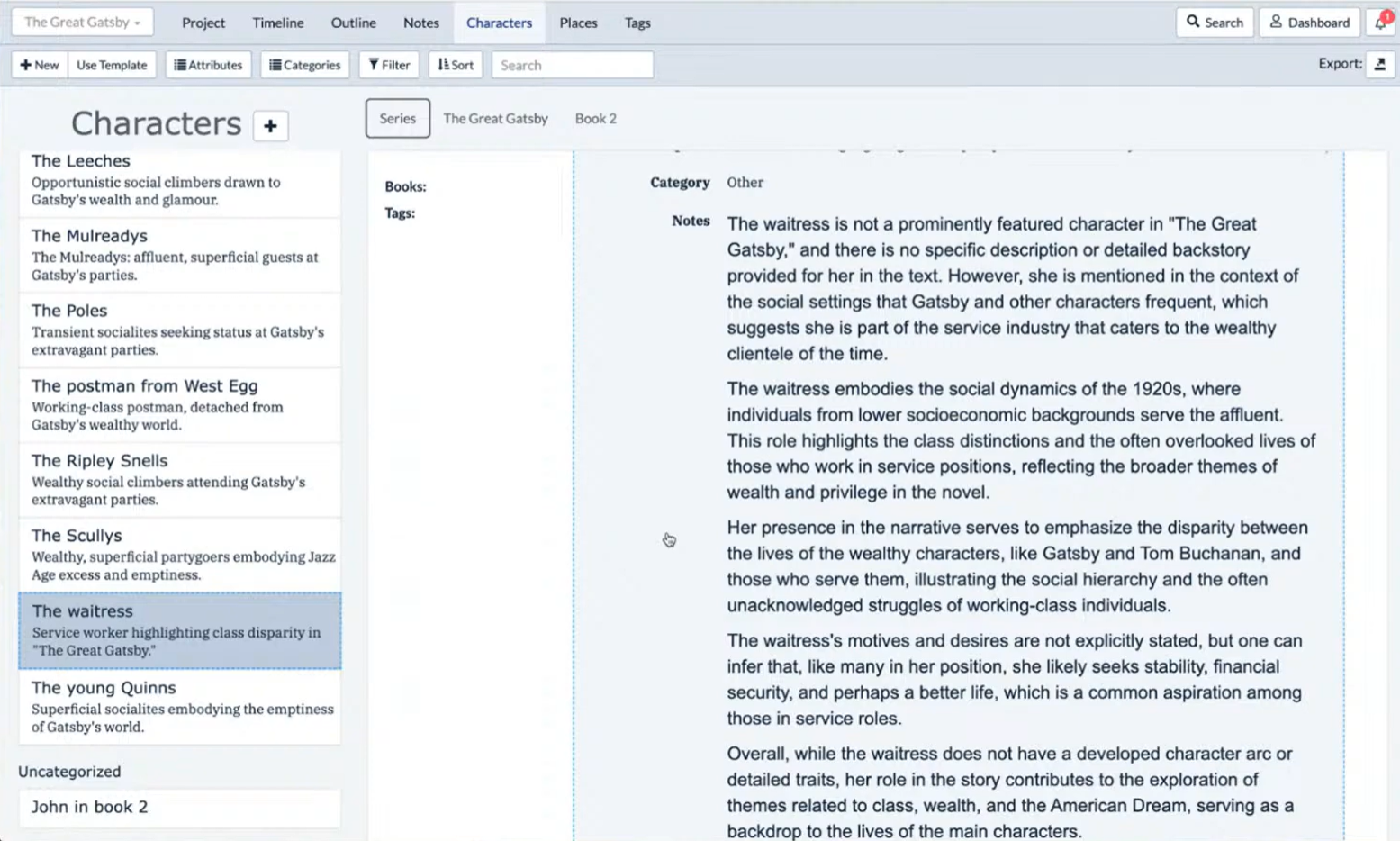Viewport: 1400px width, 841px height.
Task: Select the Series book filter
Action: (x=397, y=118)
